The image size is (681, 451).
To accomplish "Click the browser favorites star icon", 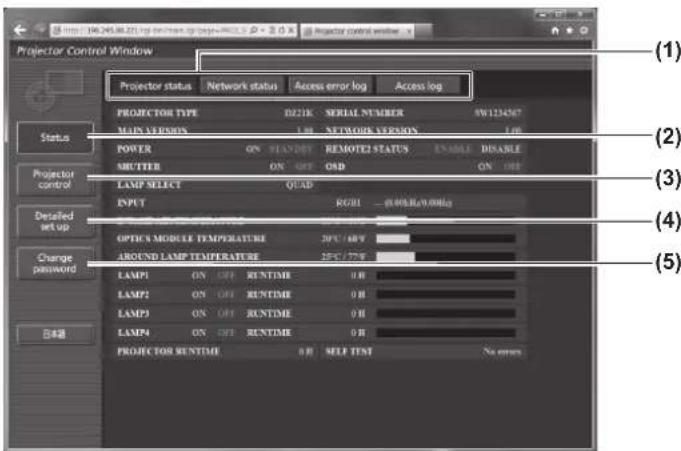I will click(x=569, y=31).
